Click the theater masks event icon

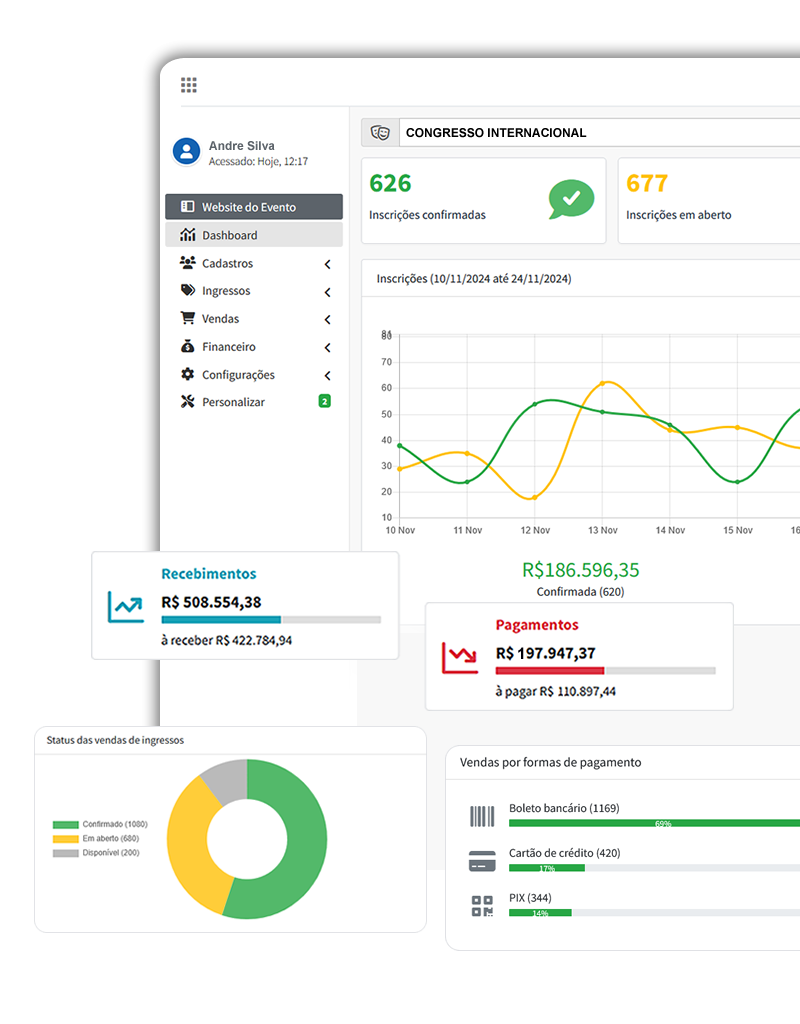point(380,133)
